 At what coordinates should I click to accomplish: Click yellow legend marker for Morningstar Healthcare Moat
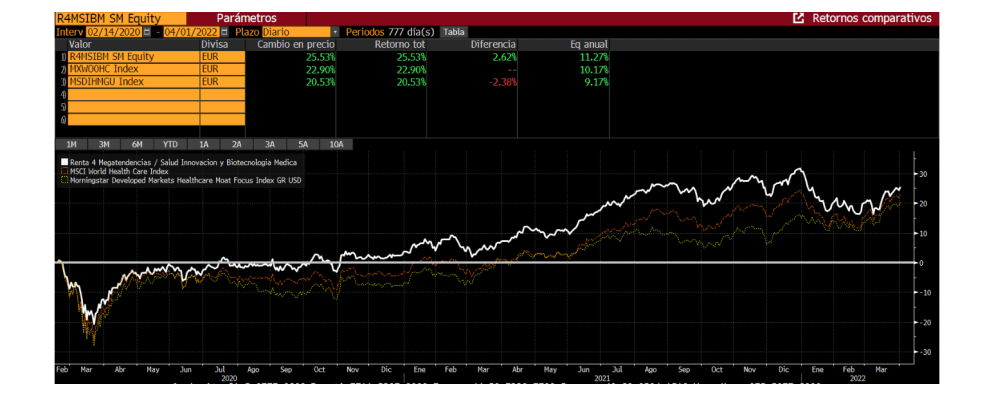coord(64,180)
